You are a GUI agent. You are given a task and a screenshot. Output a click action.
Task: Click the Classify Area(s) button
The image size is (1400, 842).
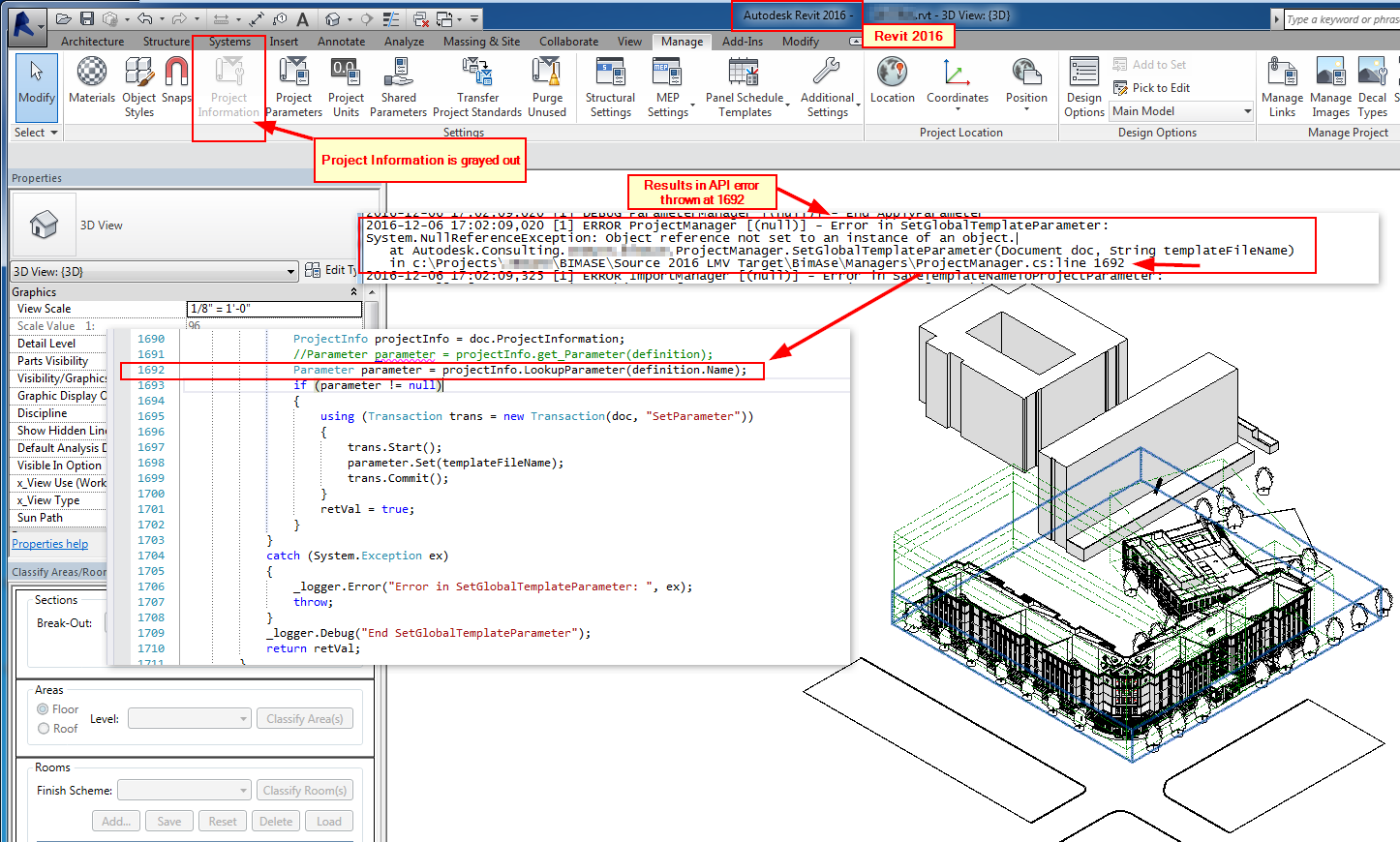[x=305, y=718]
